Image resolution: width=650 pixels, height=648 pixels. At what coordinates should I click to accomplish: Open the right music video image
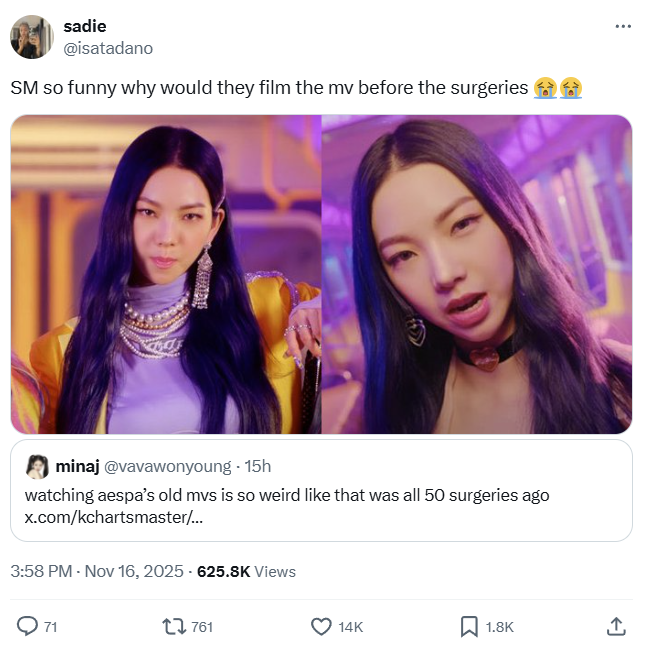pos(477,274)
